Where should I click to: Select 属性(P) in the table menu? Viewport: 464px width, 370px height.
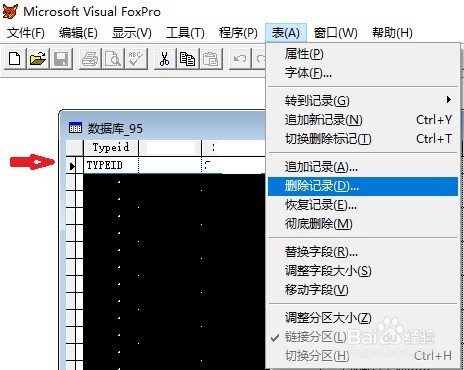(363, 54)
